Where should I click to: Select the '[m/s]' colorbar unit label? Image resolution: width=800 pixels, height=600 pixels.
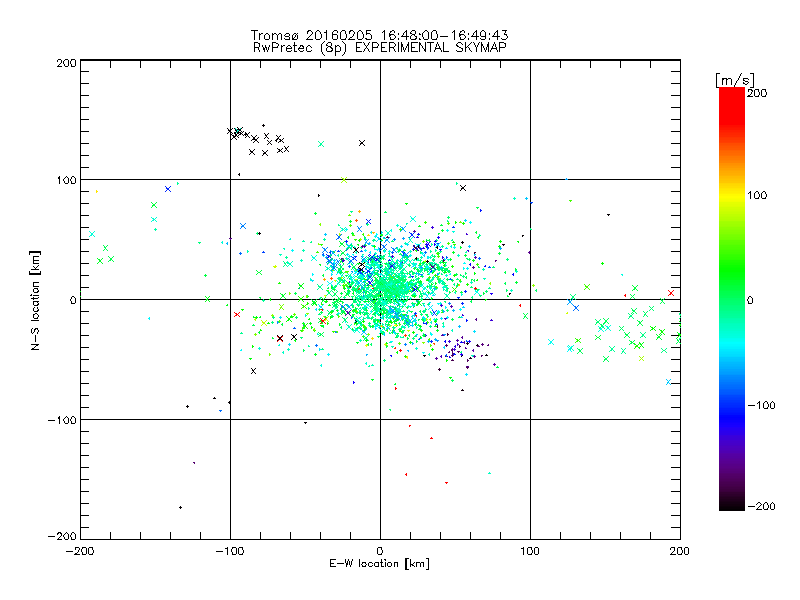pos(735,80)
